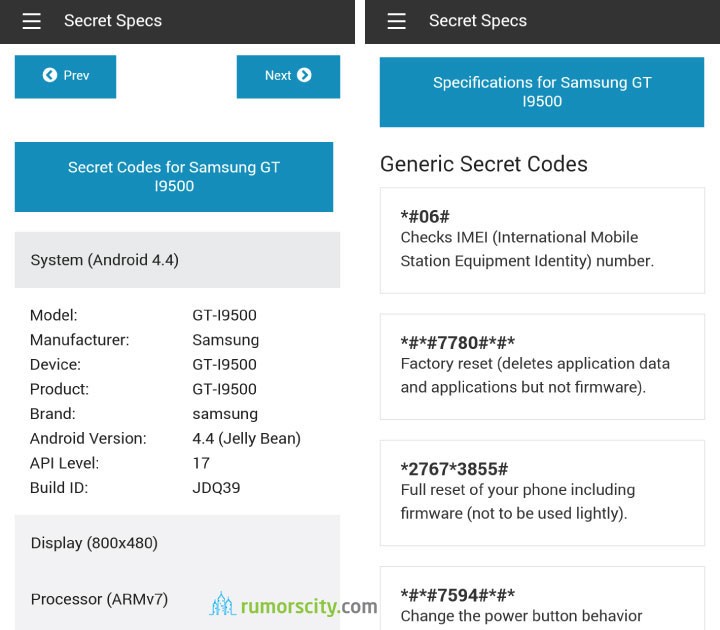Open the left screen hamburger menu
Screen dimensions: 720x630
tap(32, 21)
